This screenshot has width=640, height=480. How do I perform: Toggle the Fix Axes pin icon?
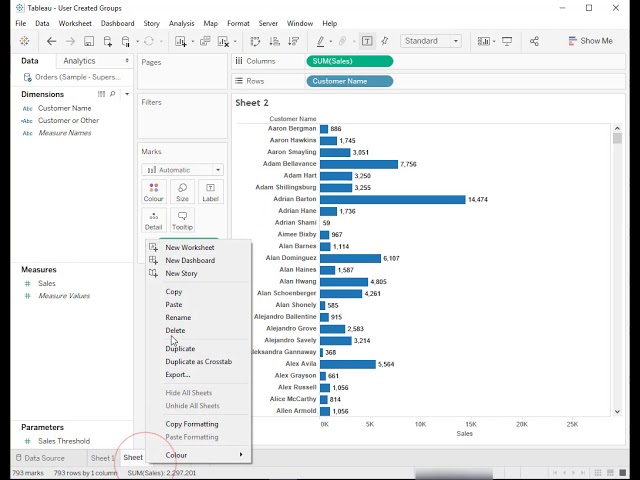[x=385, y=41]
